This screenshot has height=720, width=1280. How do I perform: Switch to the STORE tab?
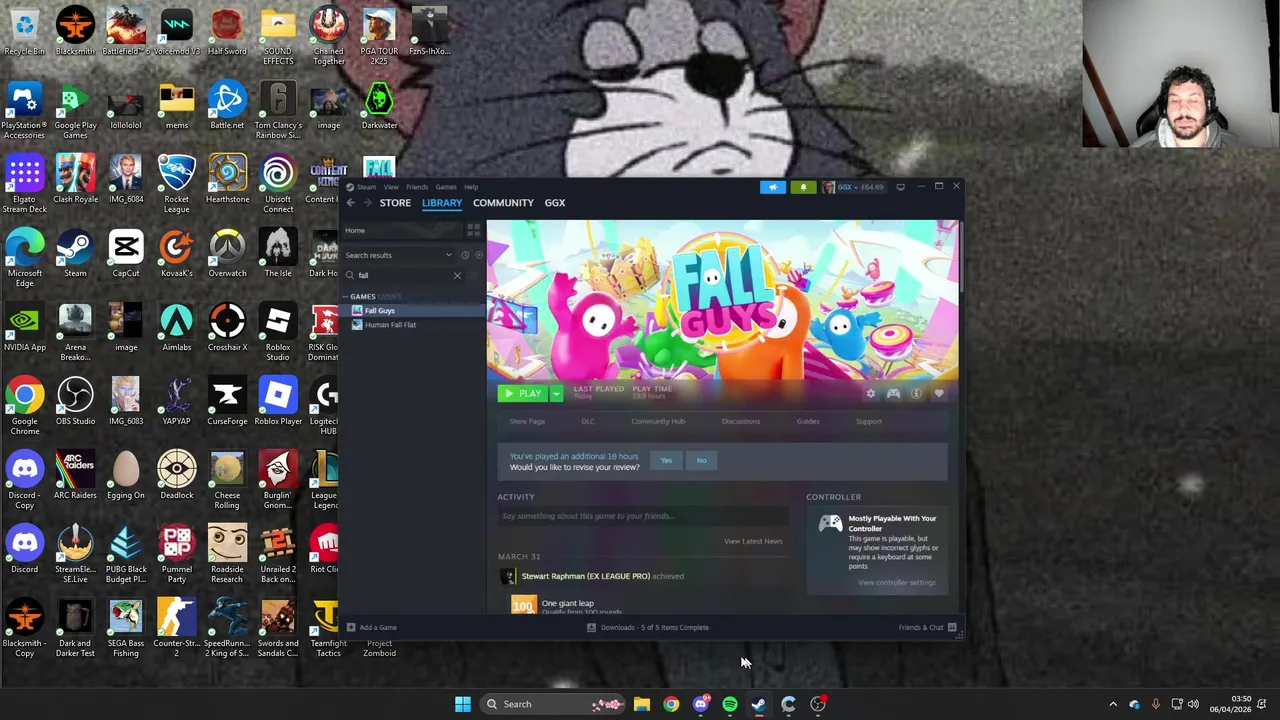click(x=395, y=203)
